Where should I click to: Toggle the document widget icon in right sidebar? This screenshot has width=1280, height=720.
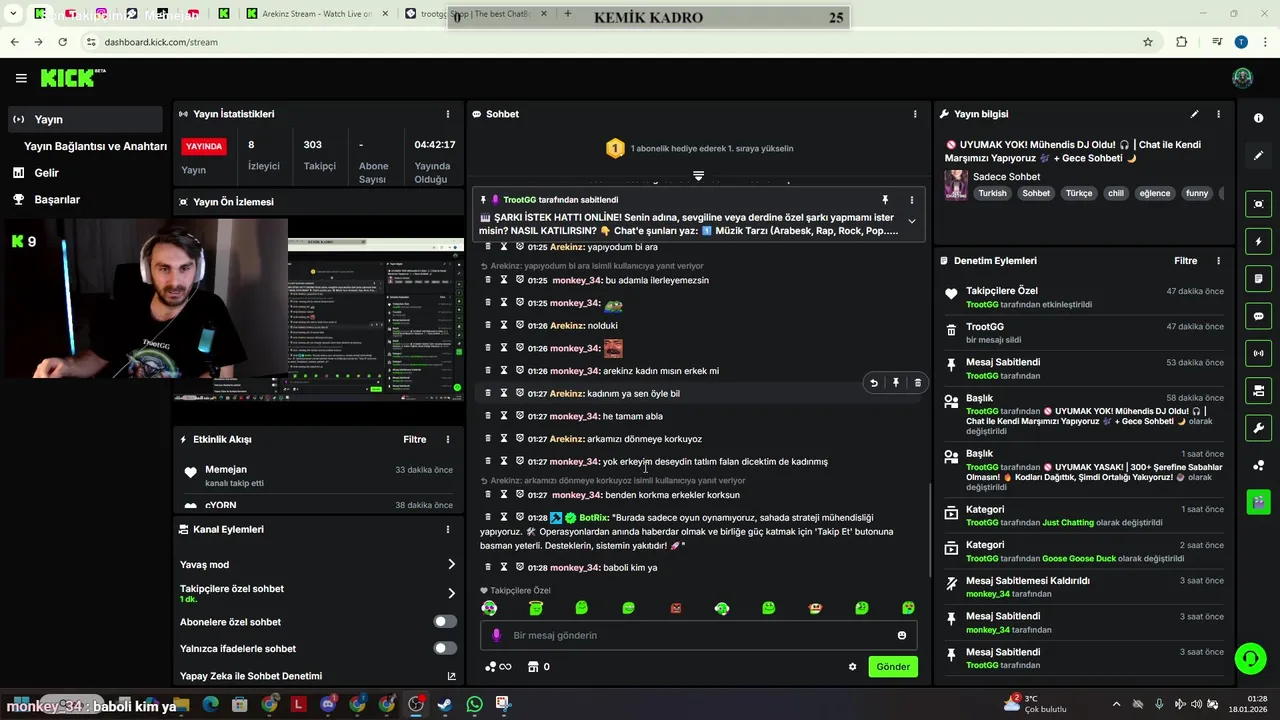[1258, 278]
